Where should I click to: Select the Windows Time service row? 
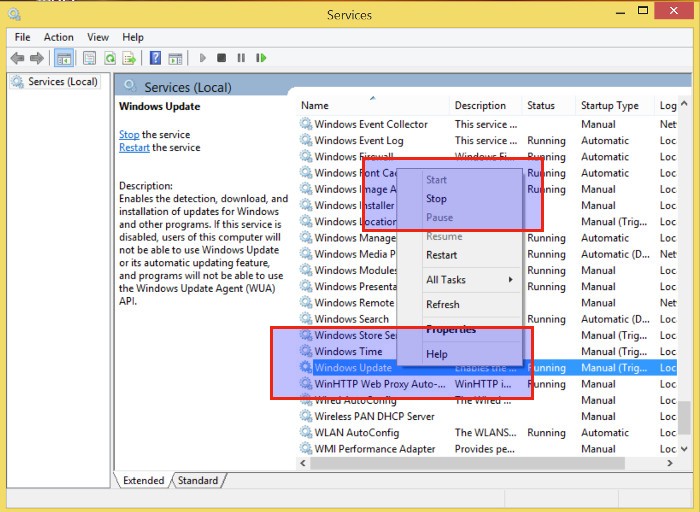pos(488,351)
